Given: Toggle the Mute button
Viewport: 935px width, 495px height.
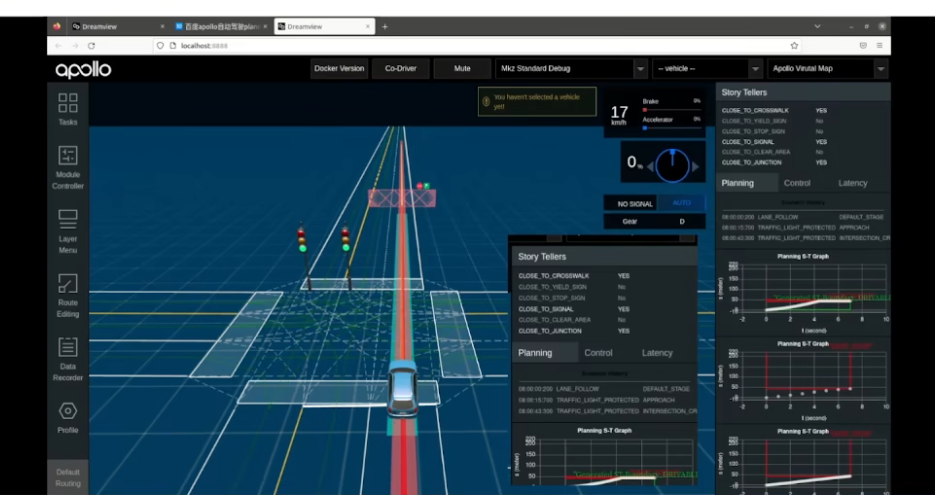Looking at the screenshot, I should [462, 69].
